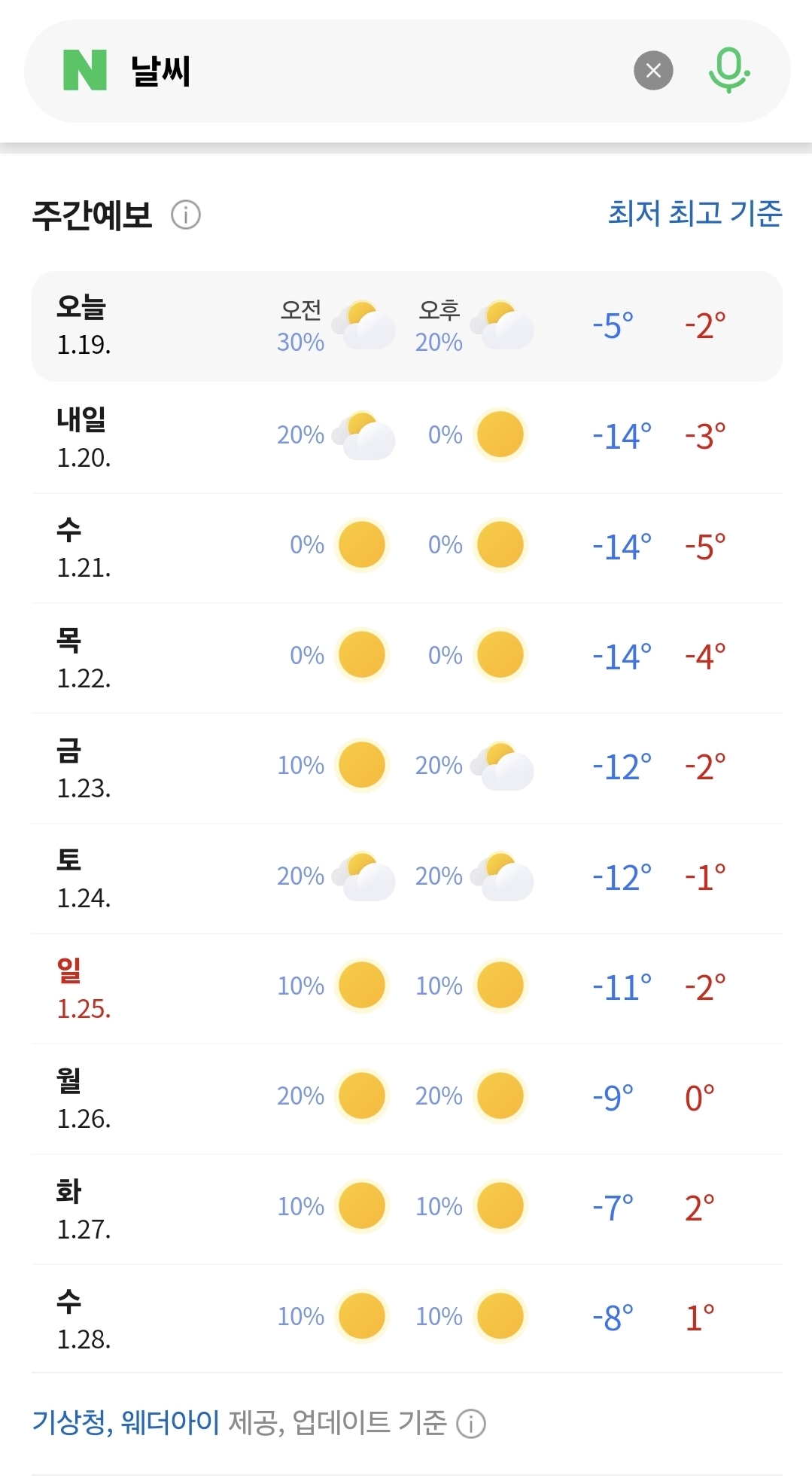Tap the 최저 최고 기준 link
The height and width of the screenshot is (1481, 812).
695,214
